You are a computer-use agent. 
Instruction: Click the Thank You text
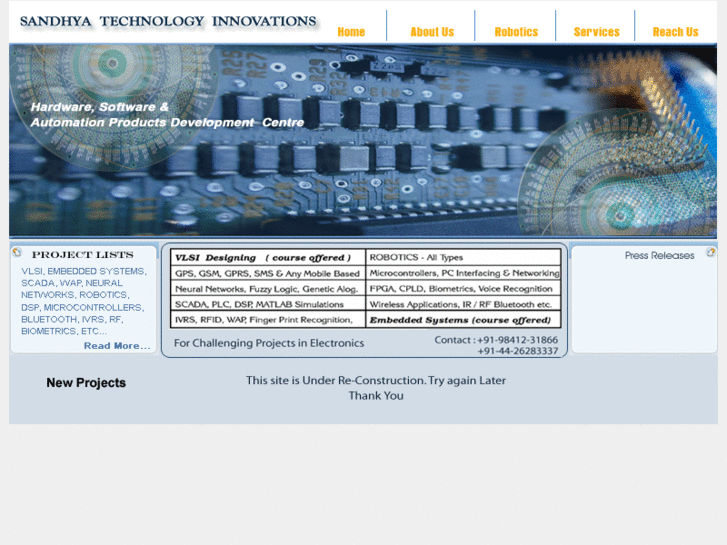[376, 396]
